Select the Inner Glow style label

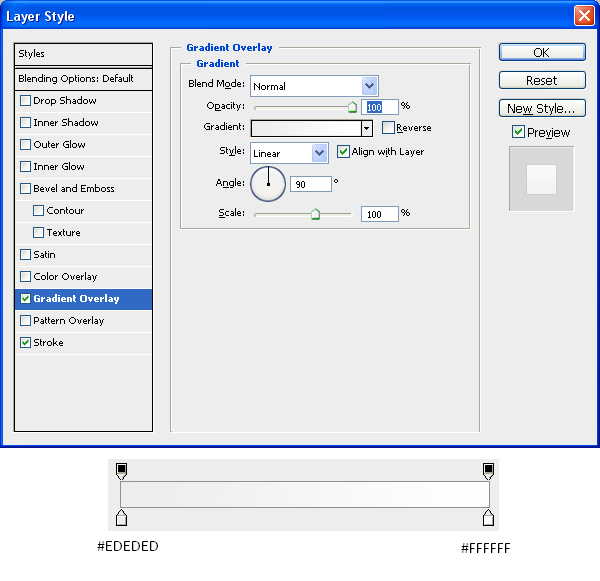point(59,166)
